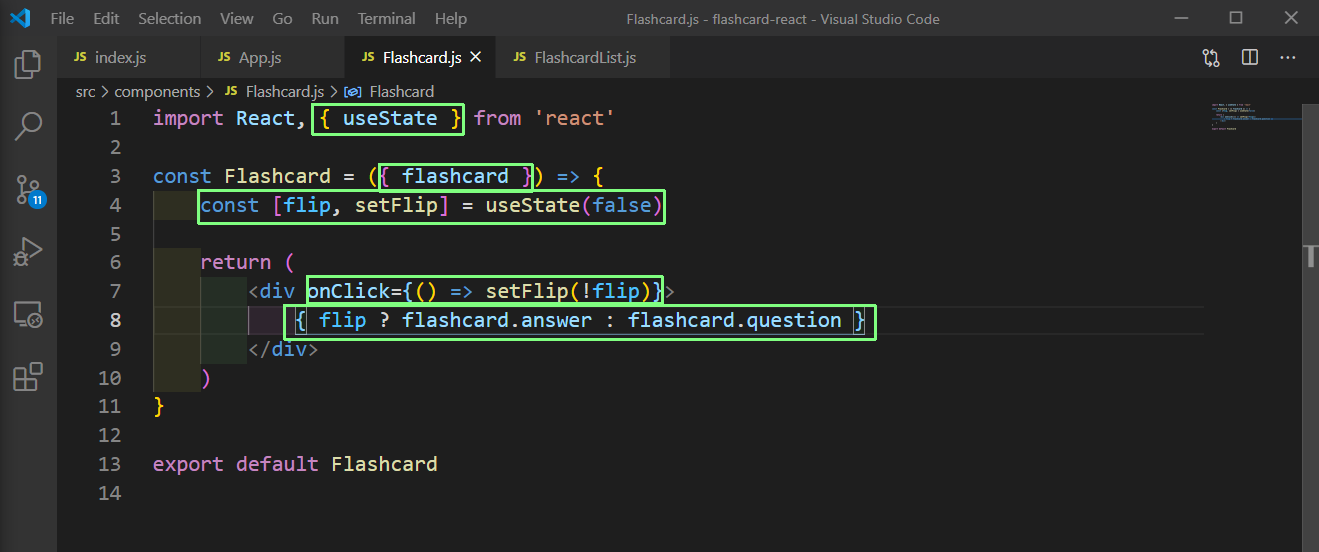The height and width of the screenshot is (552, 1319).
Task: Open the Edit menu
Action: coord(106,19)
